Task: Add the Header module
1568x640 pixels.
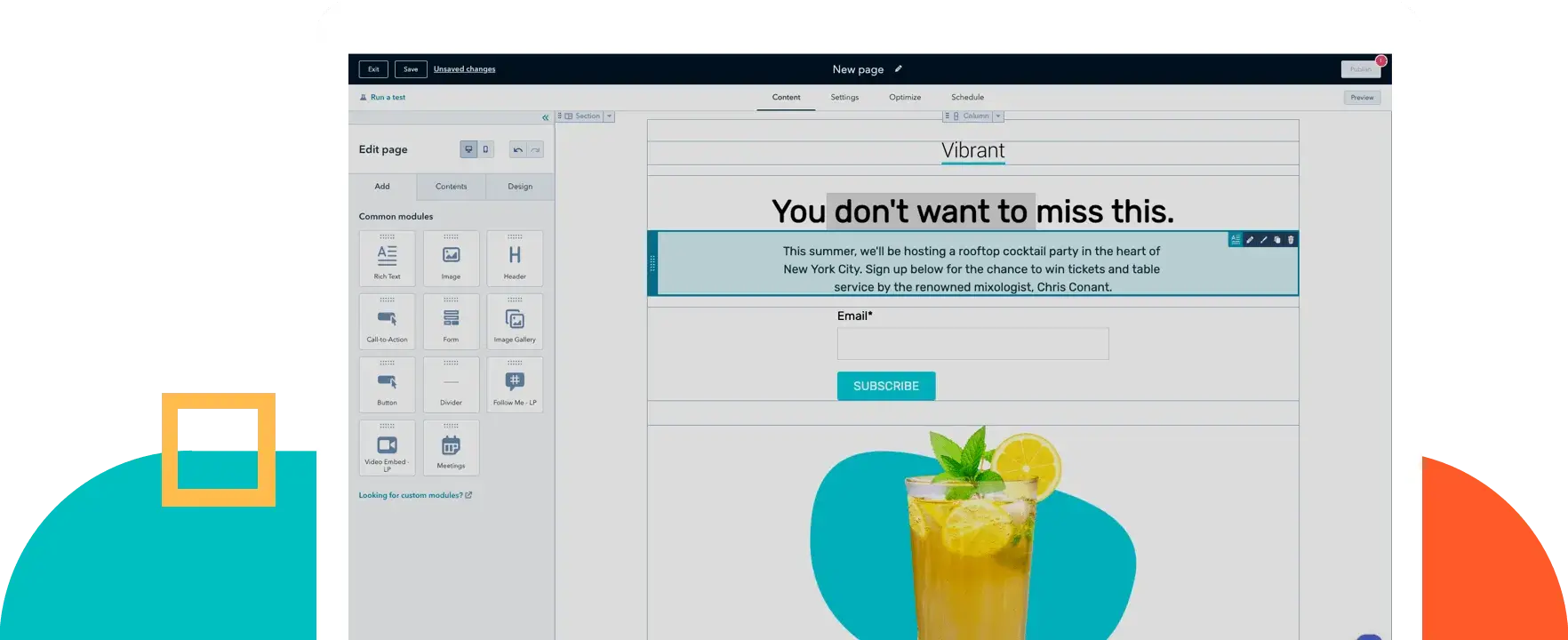Action: click(515, 258)
